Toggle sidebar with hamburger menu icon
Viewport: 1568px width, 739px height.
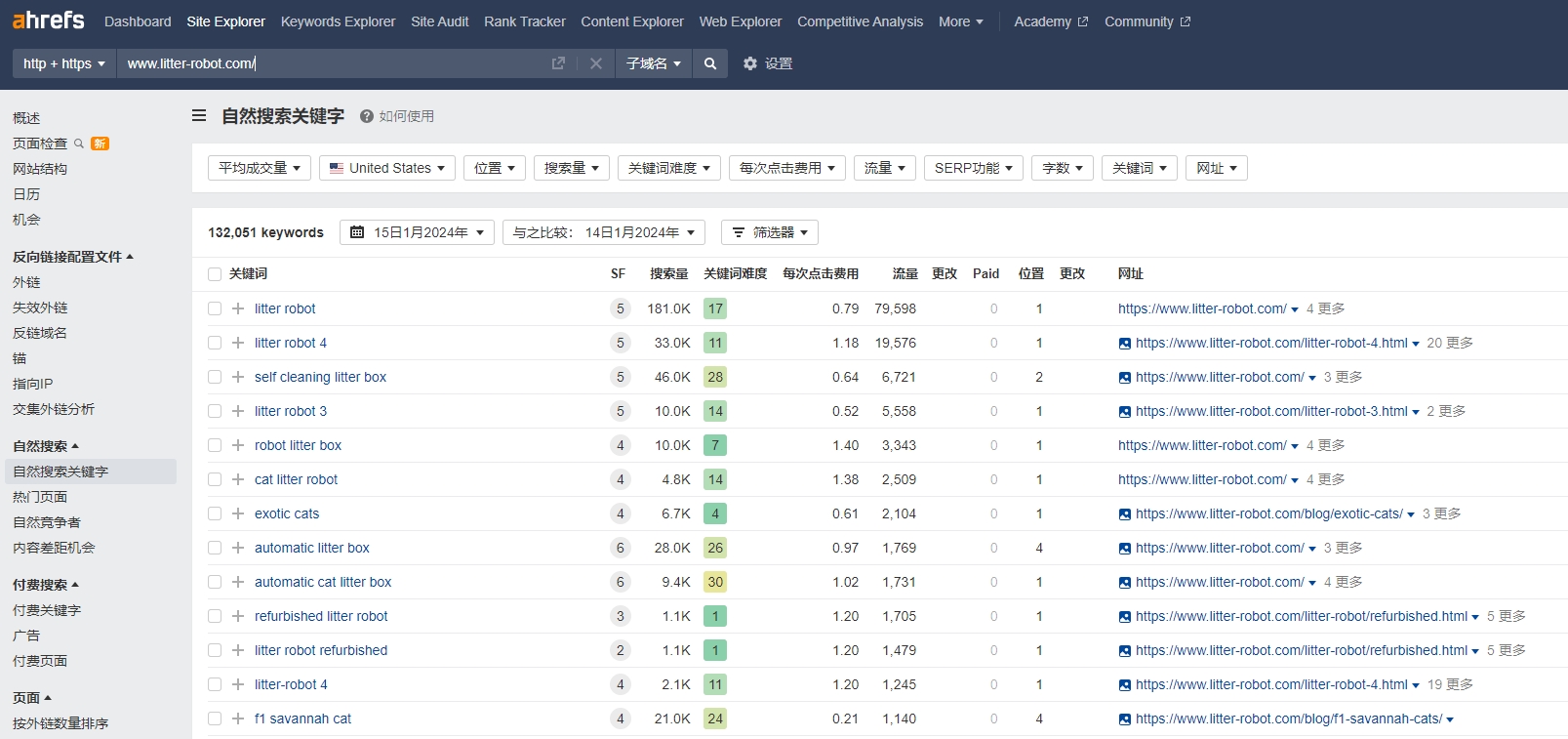click(199, 115)
